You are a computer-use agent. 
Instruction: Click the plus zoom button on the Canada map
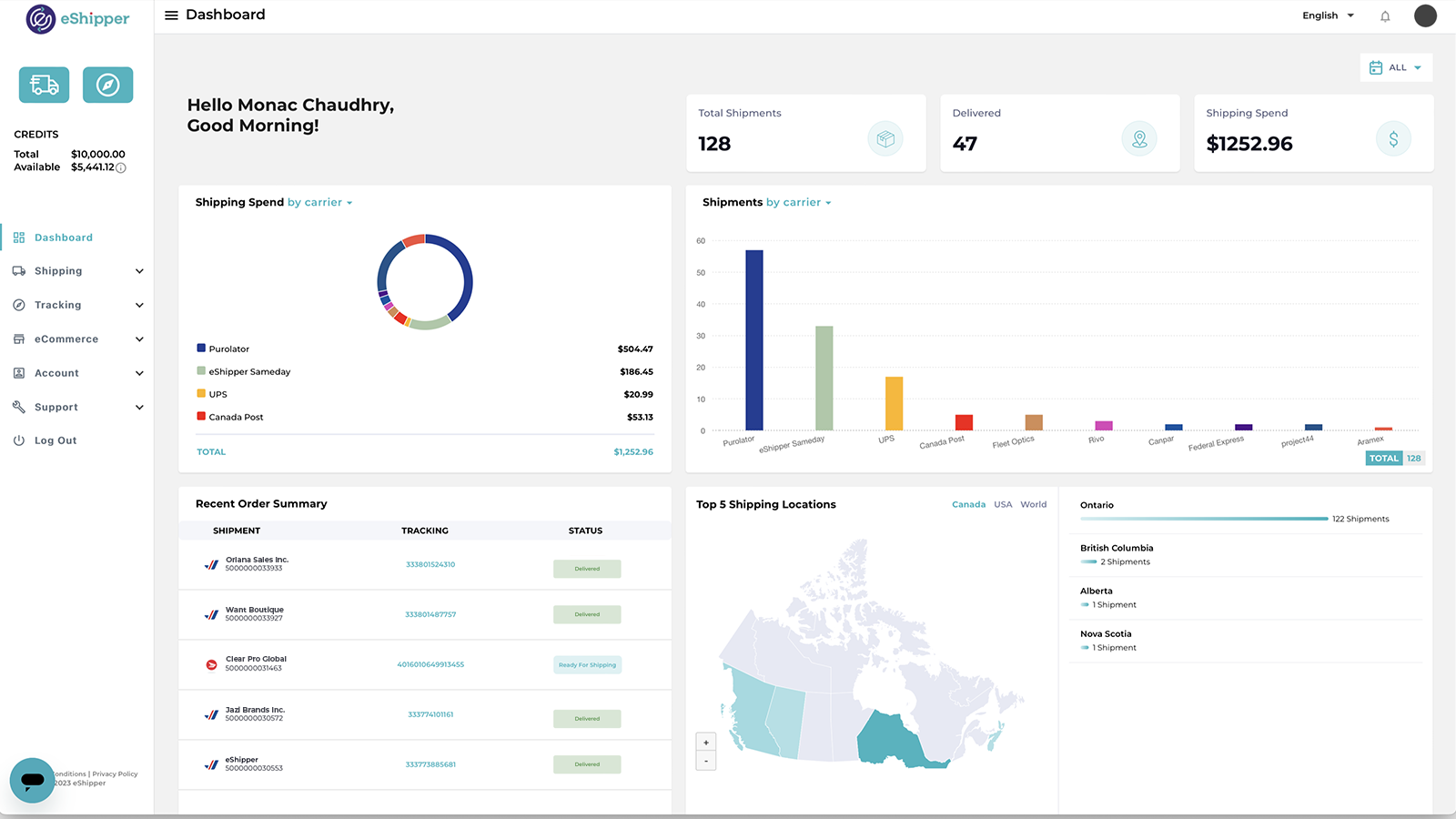click(x=706, y=742)
